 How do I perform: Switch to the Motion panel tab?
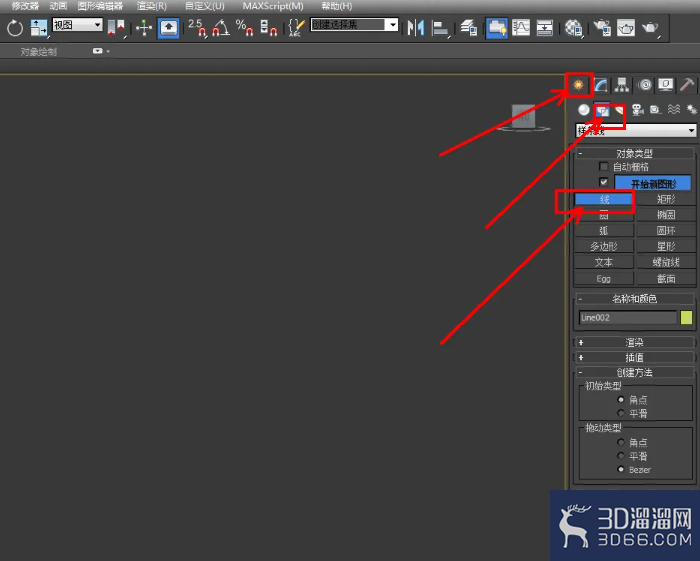click(645, 84)
